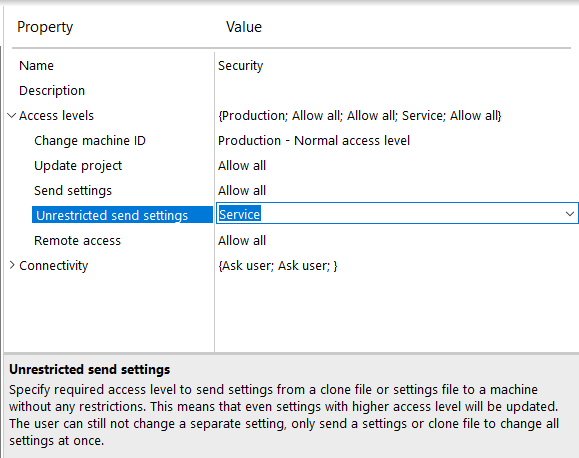This screenshot has width=579, height=458.
Task: Click the Security name value field
Action: click(241, 66)
